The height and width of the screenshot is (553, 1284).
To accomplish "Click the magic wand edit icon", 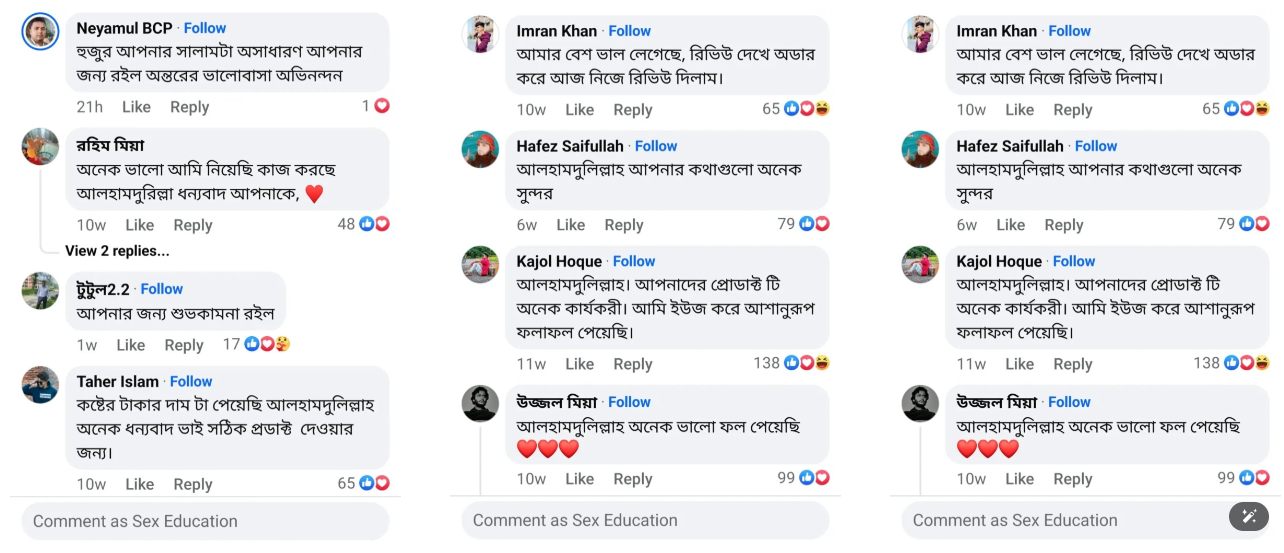I will tap(1248, 516).
